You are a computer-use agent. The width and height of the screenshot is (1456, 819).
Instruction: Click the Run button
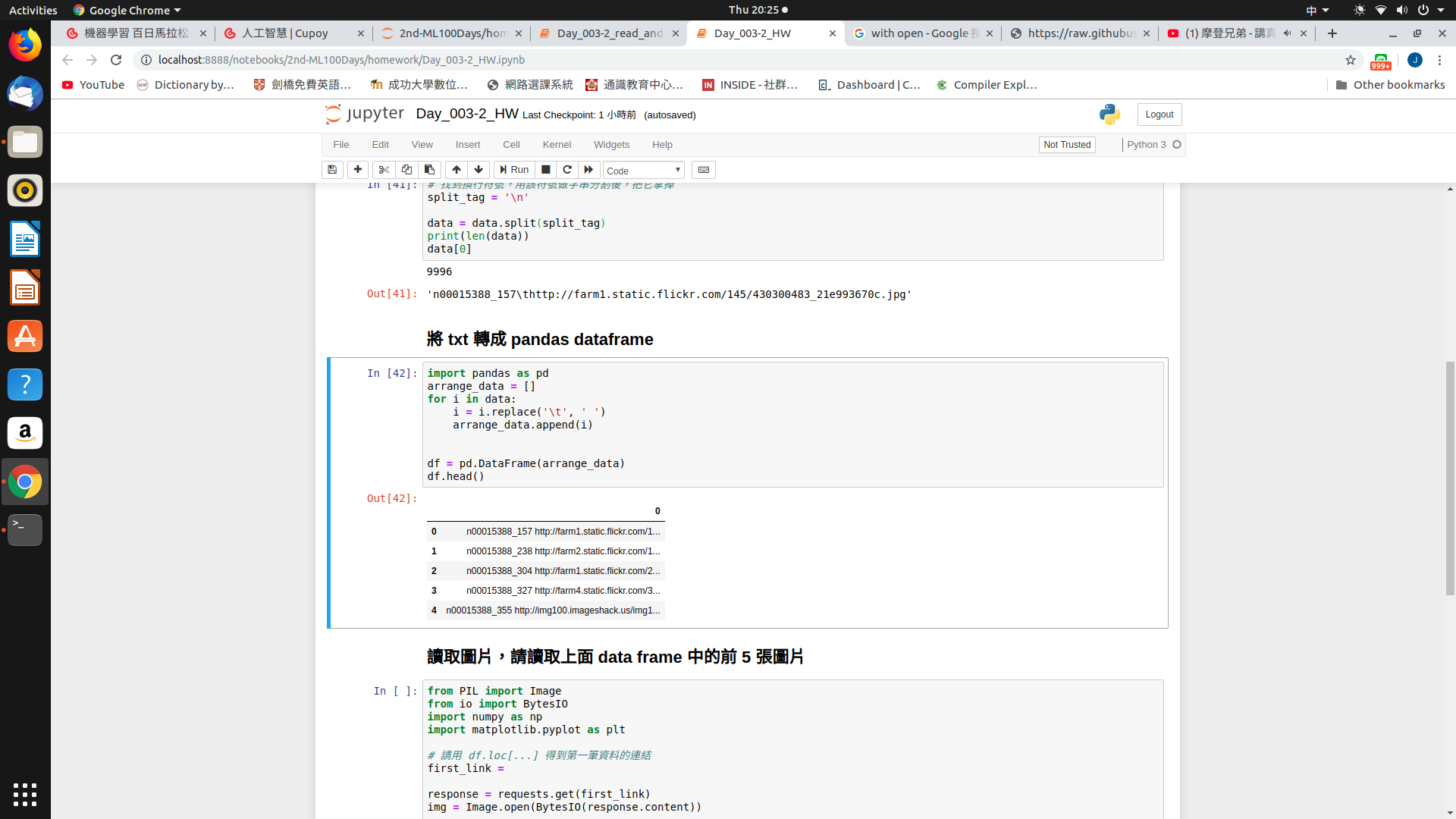coord(514,170)
